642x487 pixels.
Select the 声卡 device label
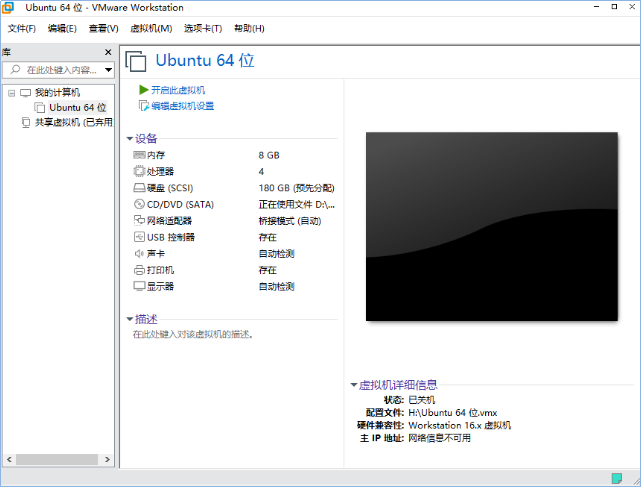pos(156,254)
